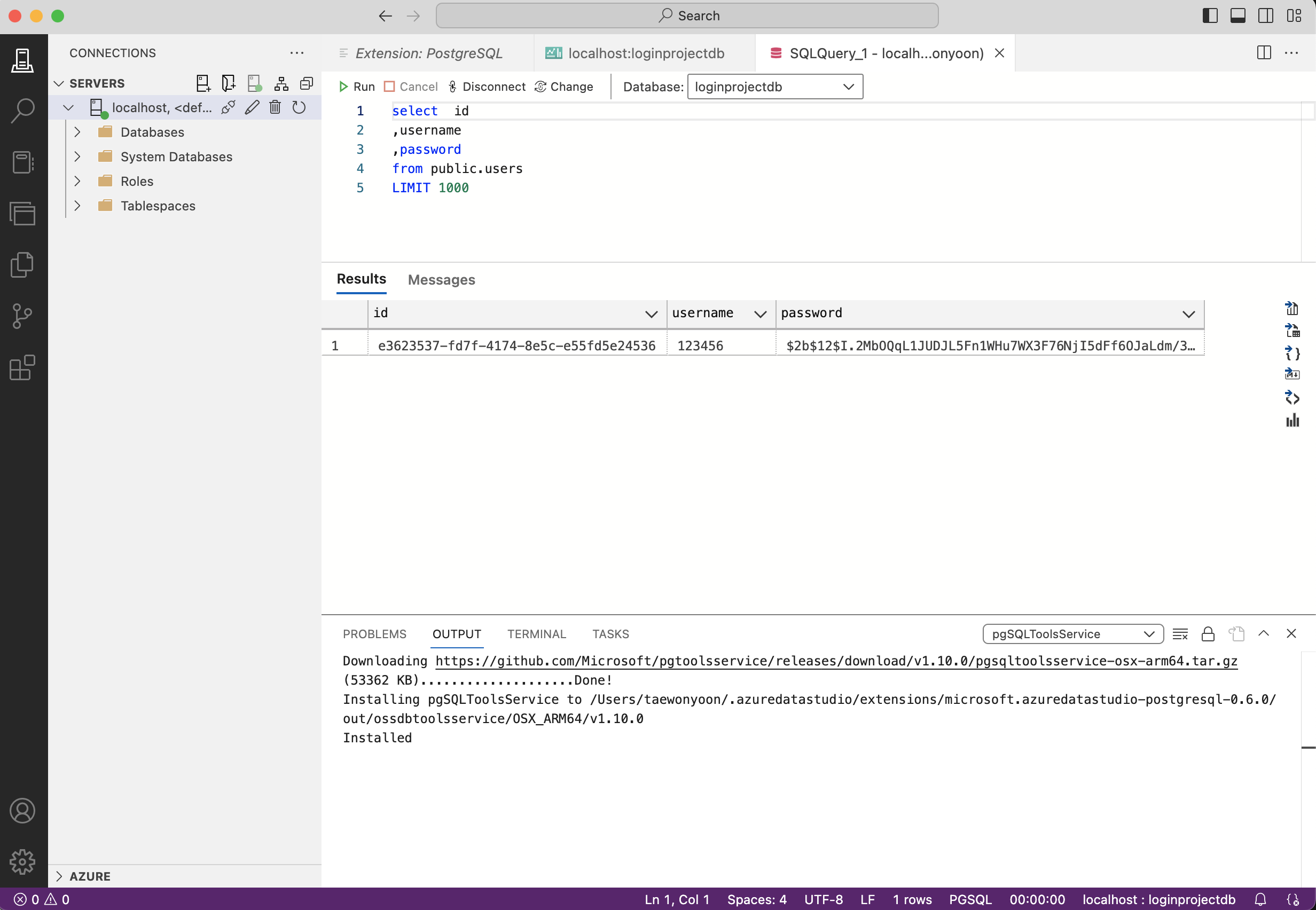Switch to the Messages tab
The height and width of the screenshot is (910, 1316).
pyautogui.click(x=441, y=280)
